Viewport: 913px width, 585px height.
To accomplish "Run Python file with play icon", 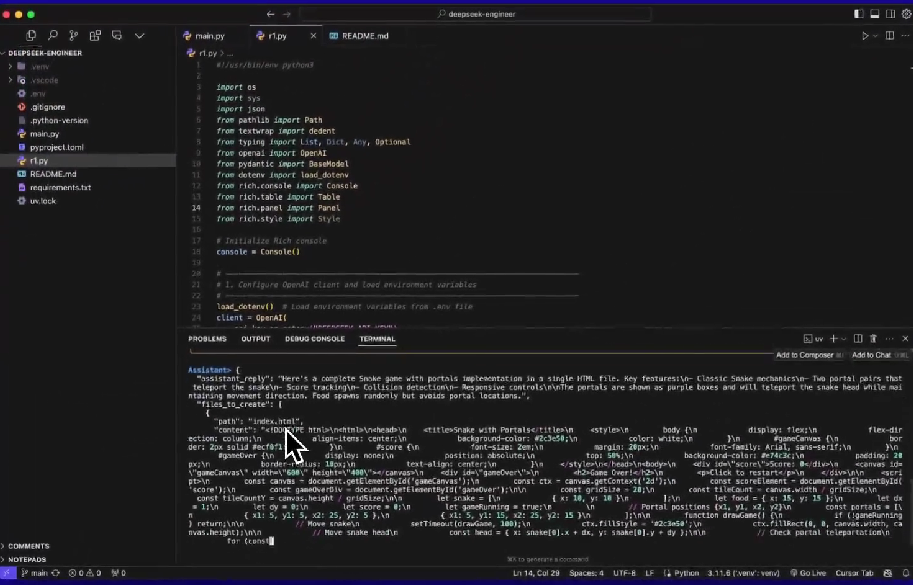I will coord(865,36).
